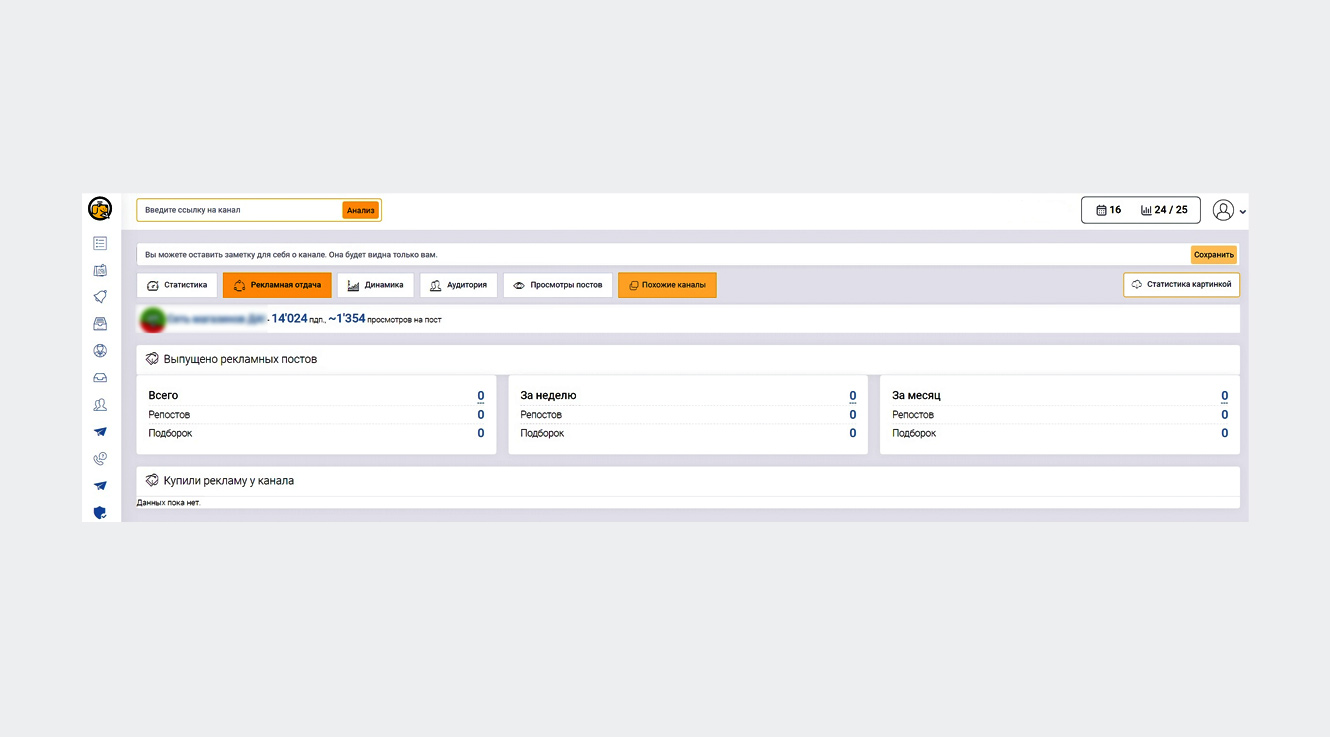The image size is (1330, 737).
Task: Open the inbox tray icon in the sidebar
Action: (100, 378)
